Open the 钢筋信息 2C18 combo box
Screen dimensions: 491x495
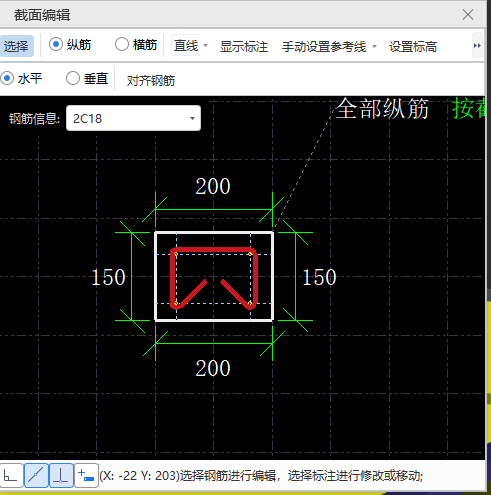133,118
